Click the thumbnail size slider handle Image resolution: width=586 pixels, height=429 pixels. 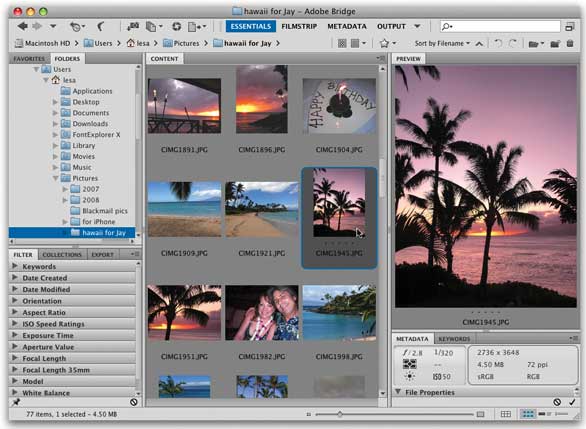[x=340, y=414]
